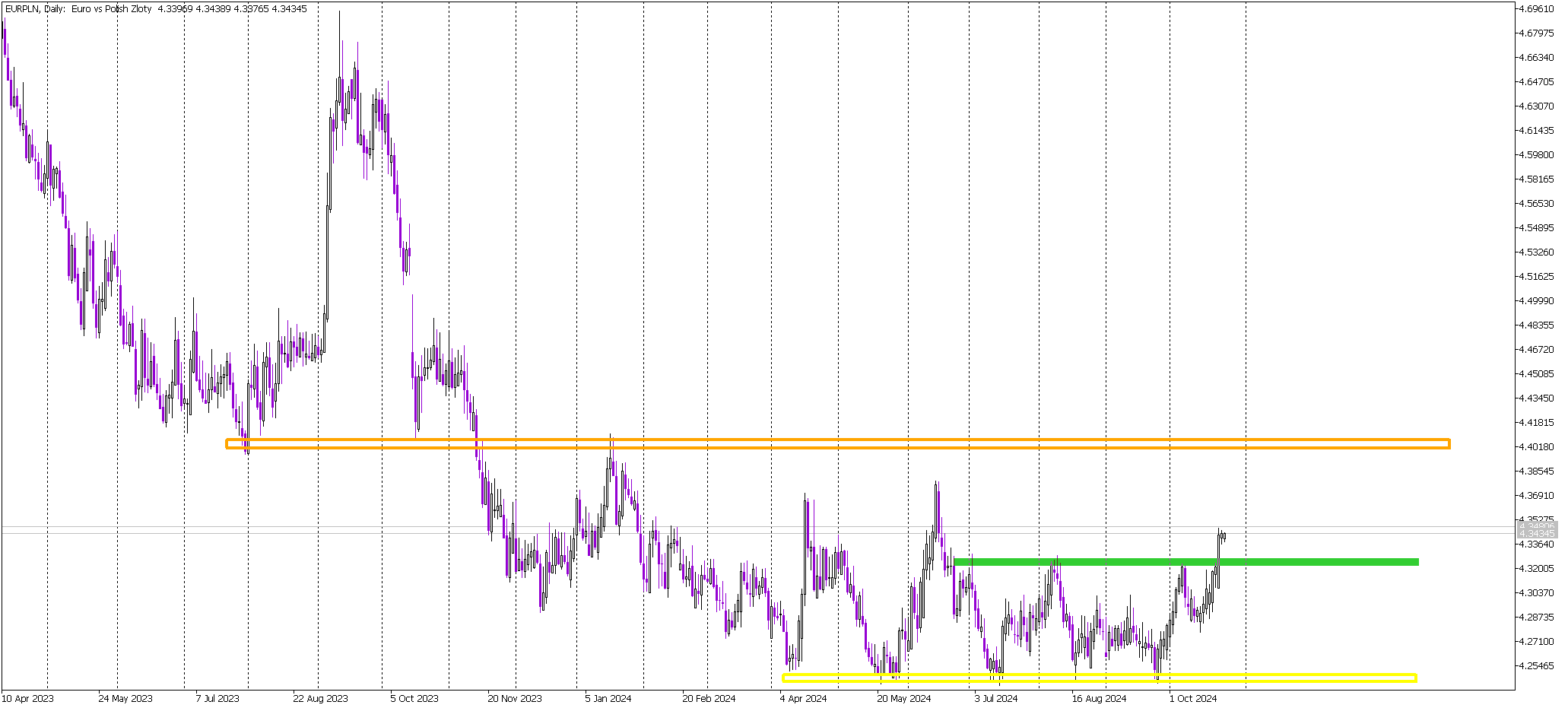The height and width of the screenshot is (708, 1568).
Task: Select the orange rectangle resistance zone
Action: [x=838, y=443]
